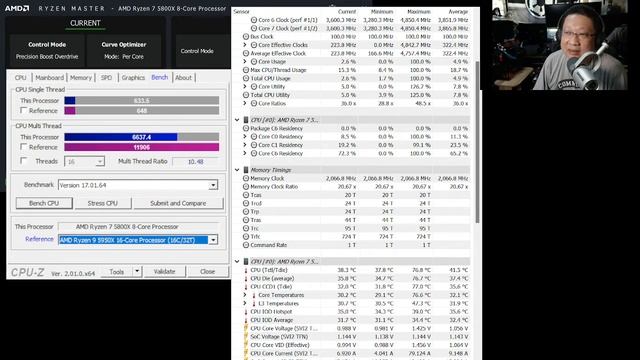Click Curve Optimizer panel in Ryzen Master

pos(124,51)
